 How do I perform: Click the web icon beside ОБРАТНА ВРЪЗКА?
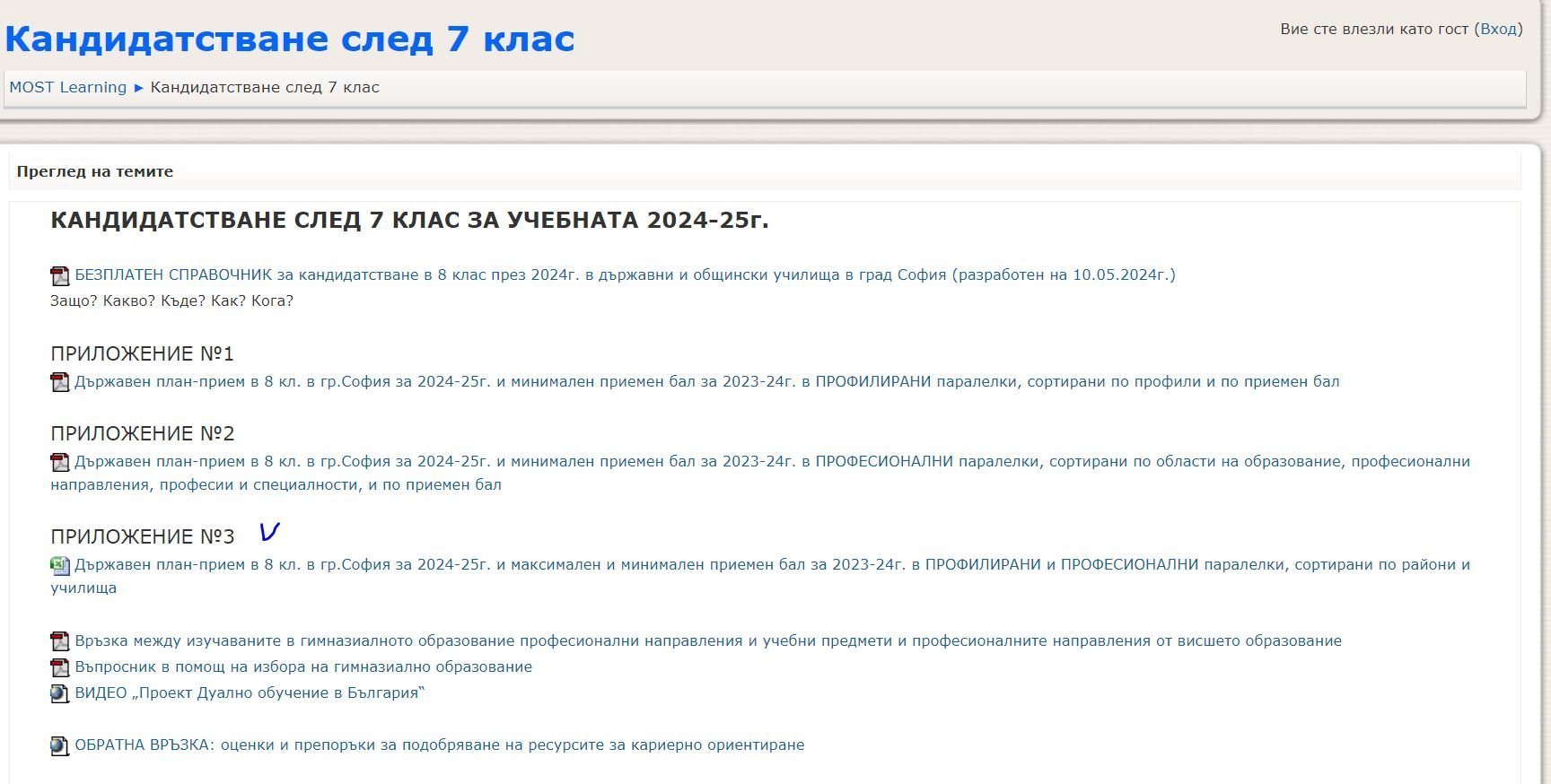click(59, 745)
